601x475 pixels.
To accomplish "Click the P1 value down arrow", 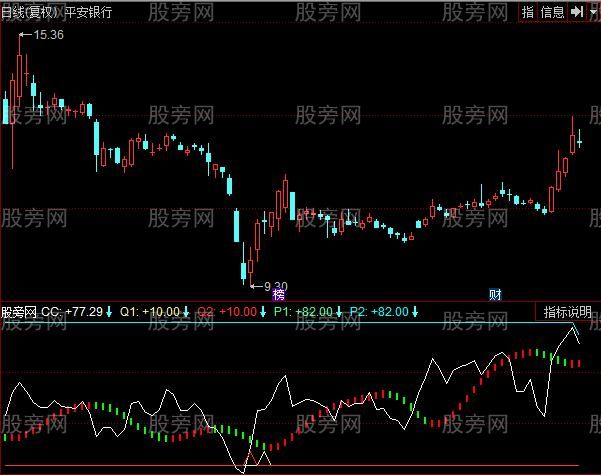I will click(x=338, y=312).
